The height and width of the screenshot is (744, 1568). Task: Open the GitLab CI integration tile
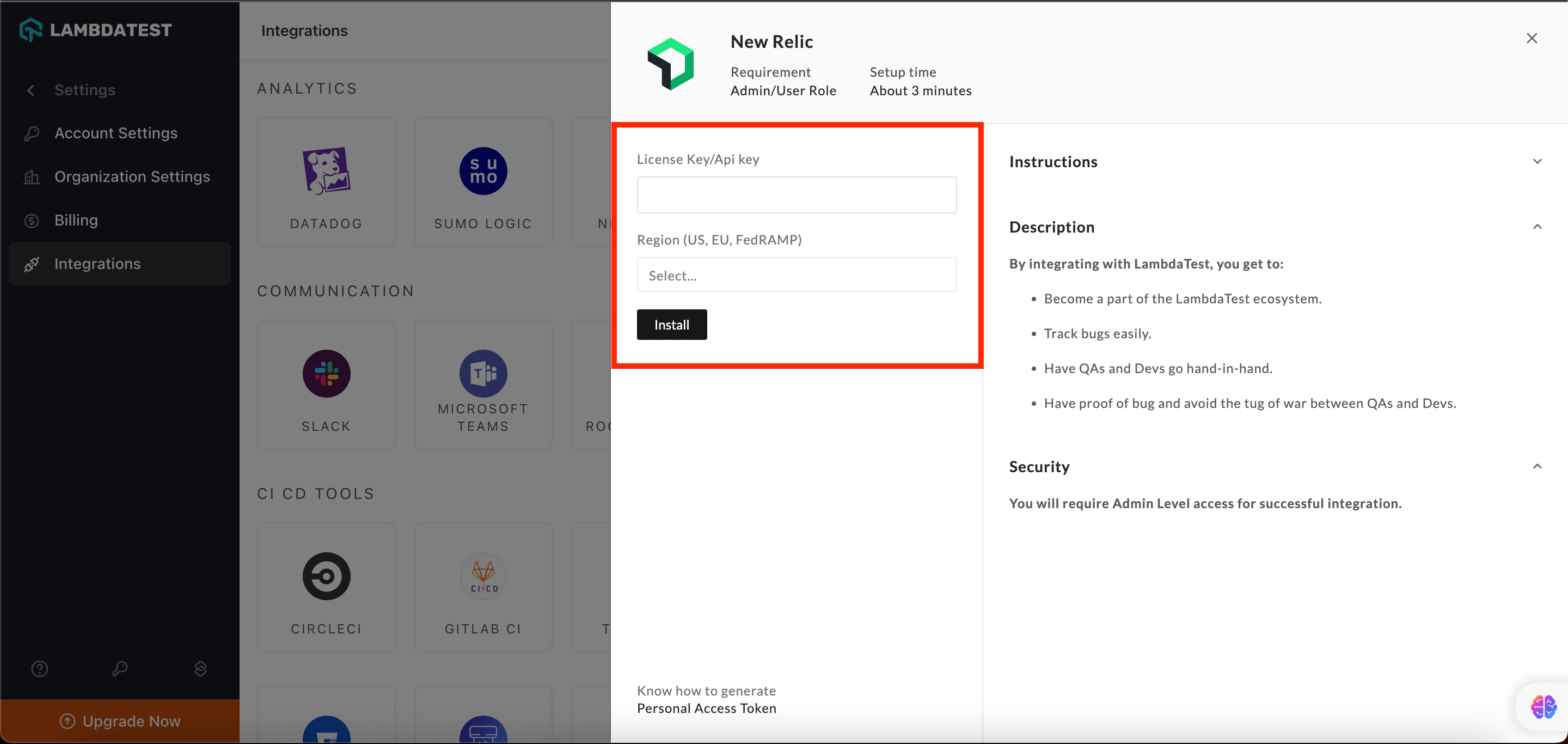[483, 588]
